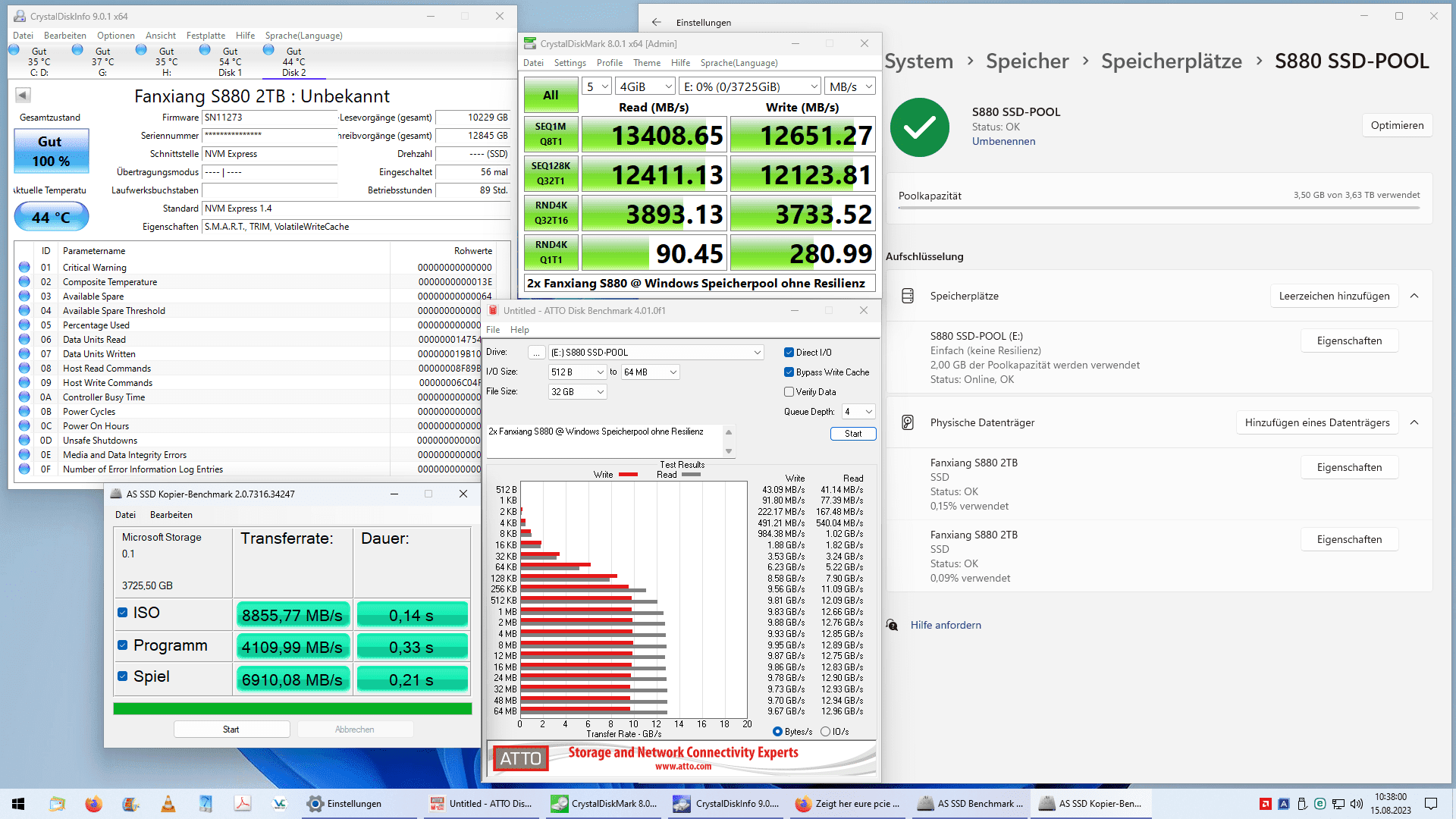Click the drive browse ellipsis button in ATTO

click(x=536, y=353)
